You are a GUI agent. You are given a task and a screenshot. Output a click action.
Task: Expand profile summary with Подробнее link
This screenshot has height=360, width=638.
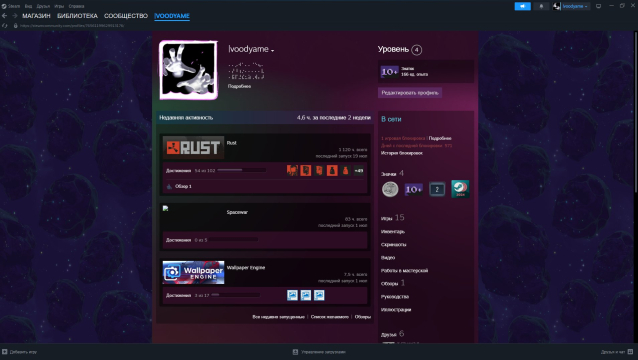[239, 86]
